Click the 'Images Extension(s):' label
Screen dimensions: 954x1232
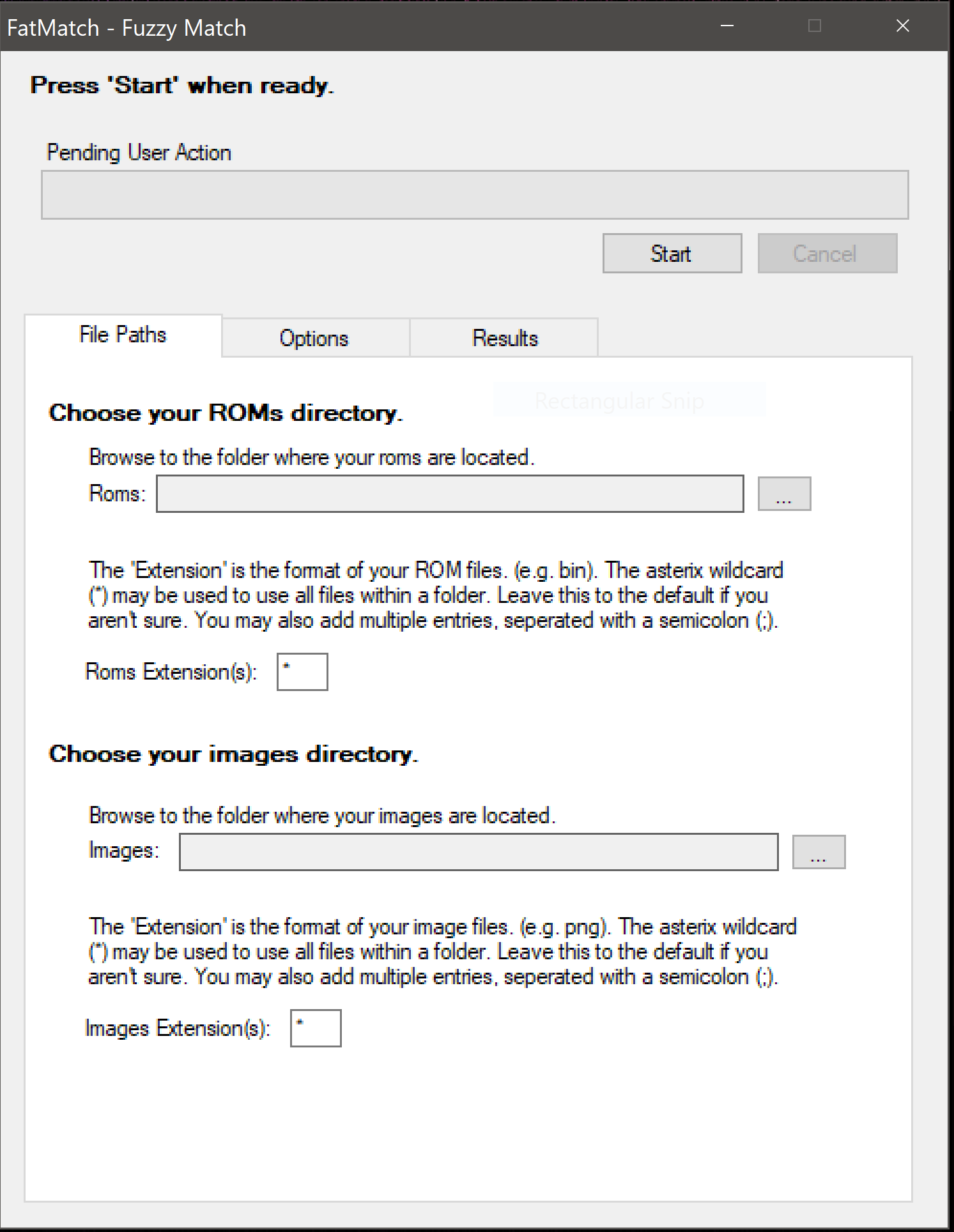point(178,1028)
